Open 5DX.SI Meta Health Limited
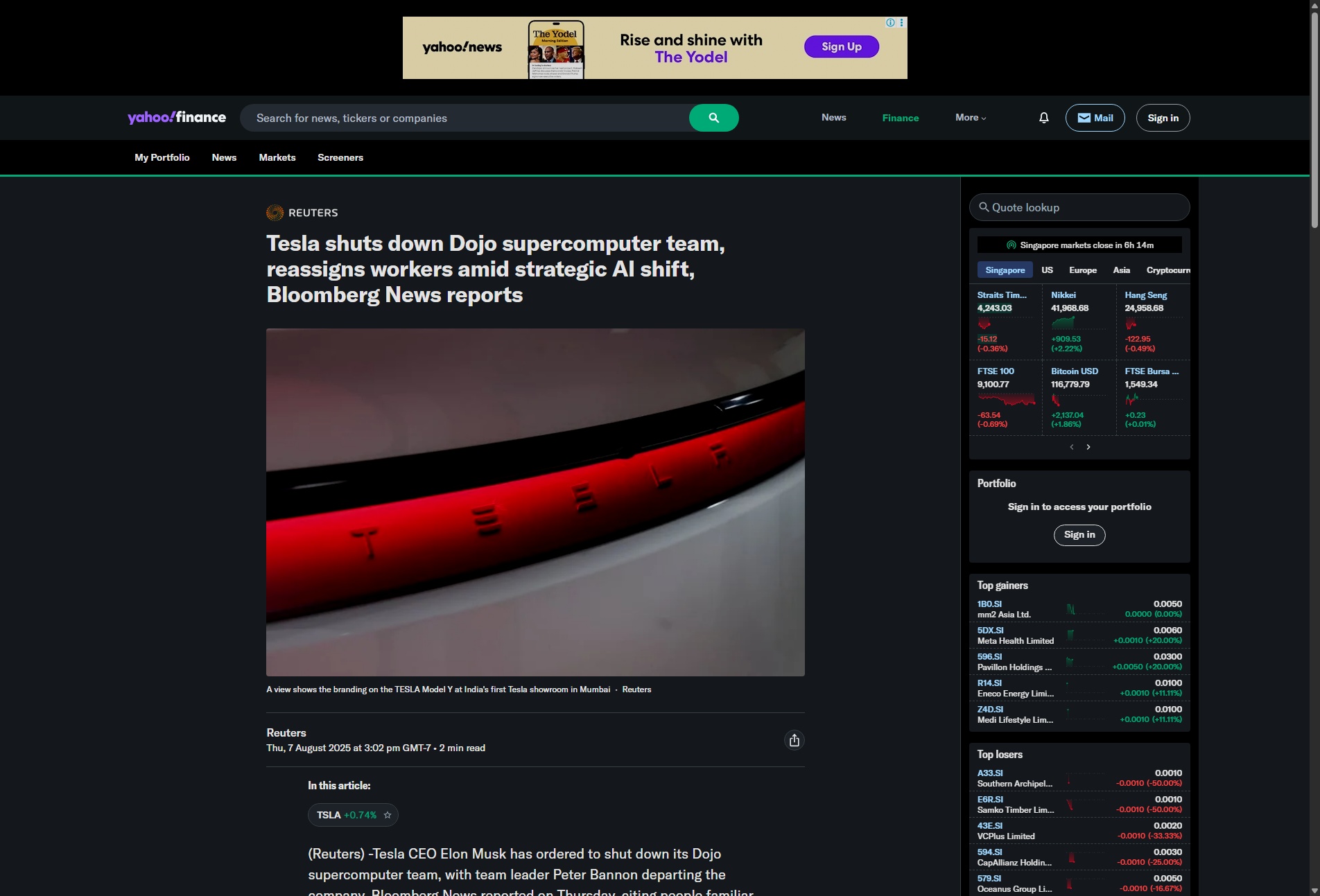This screenshot has width=1320, height=896. click(x=990, y=631)
